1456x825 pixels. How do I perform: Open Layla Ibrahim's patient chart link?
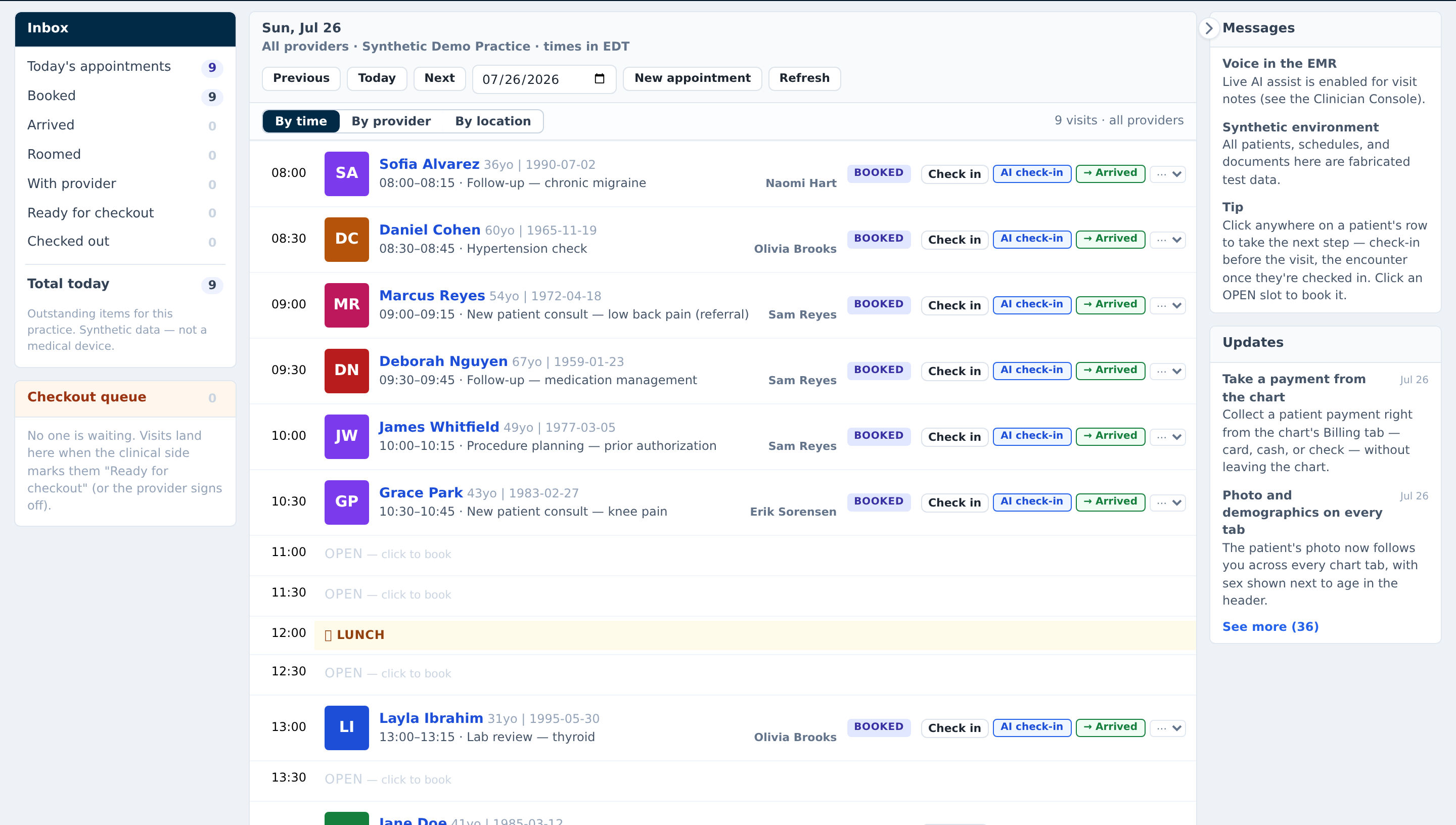(x=431, y=718)
